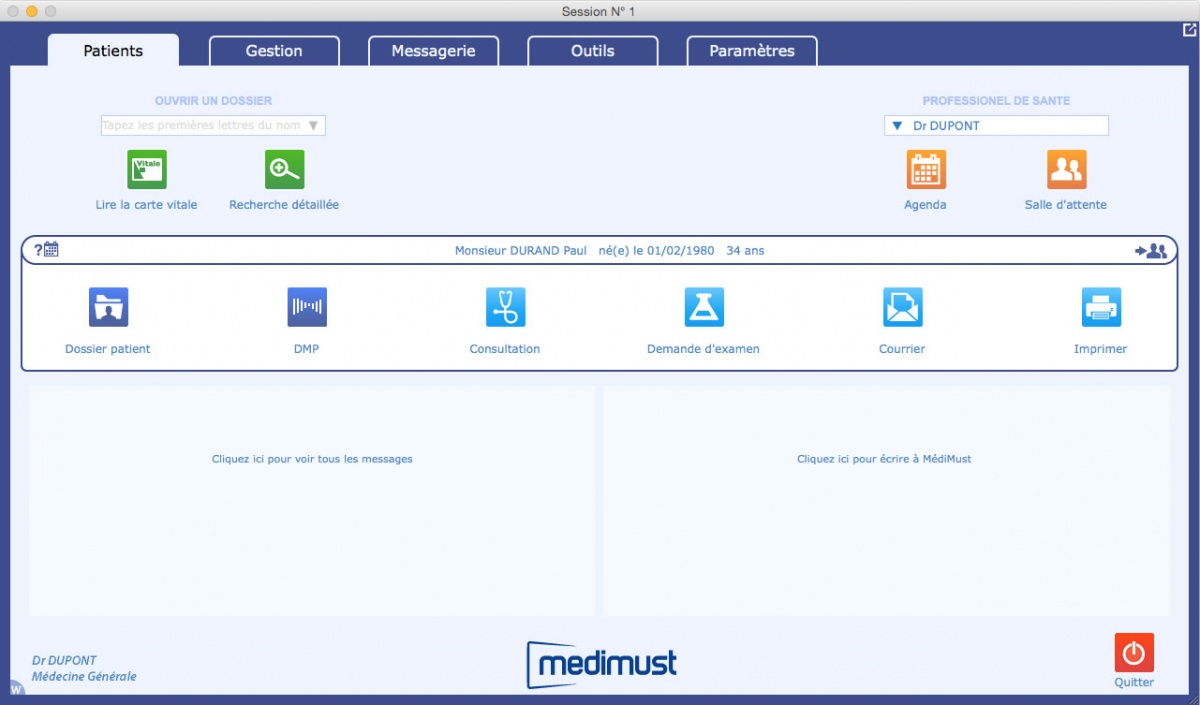The height and width of the screenshot is (705, 1200).
Task: Click the small W badge in bottom corner
Action: pos(16,688)
